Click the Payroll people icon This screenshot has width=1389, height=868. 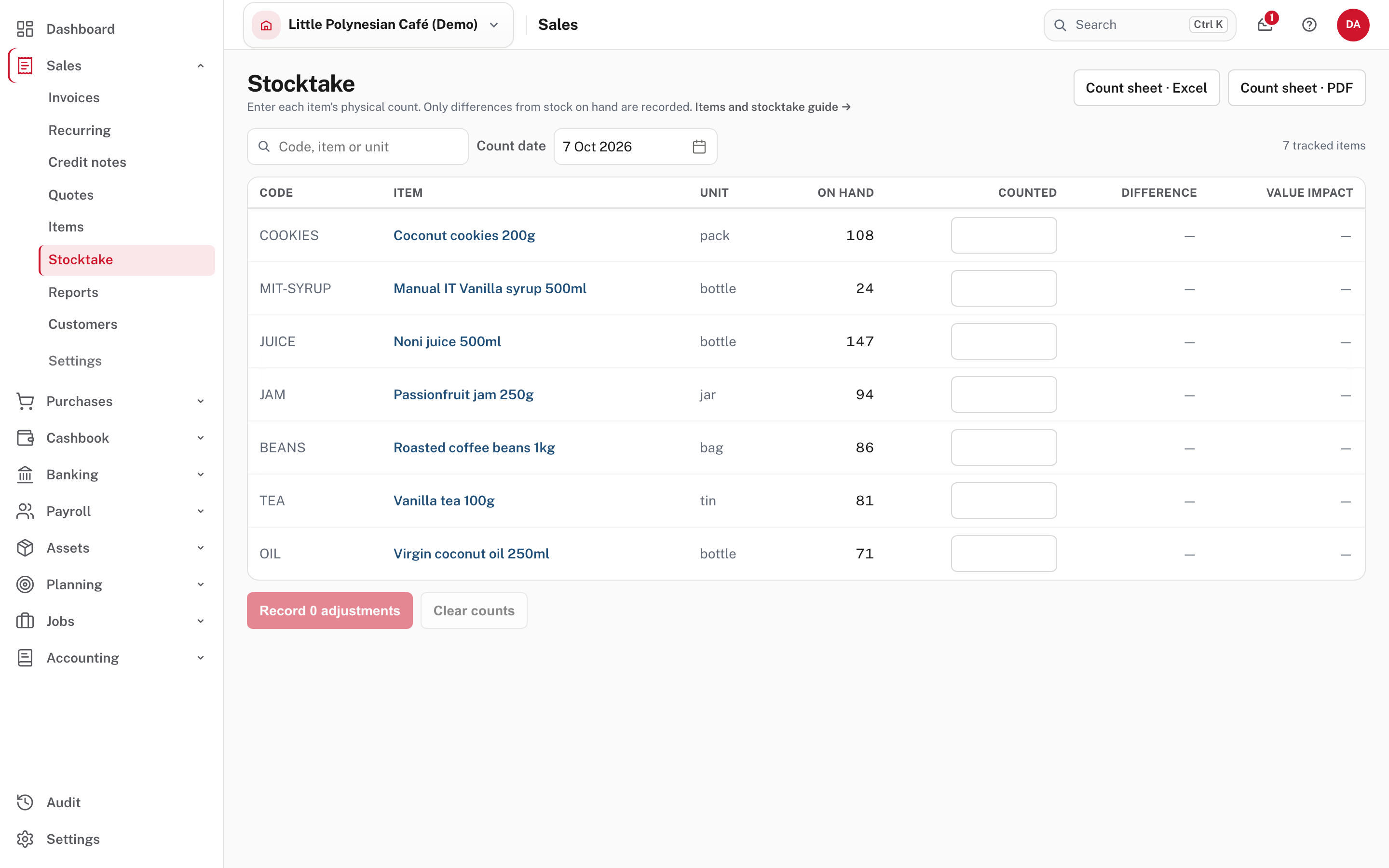25,511
